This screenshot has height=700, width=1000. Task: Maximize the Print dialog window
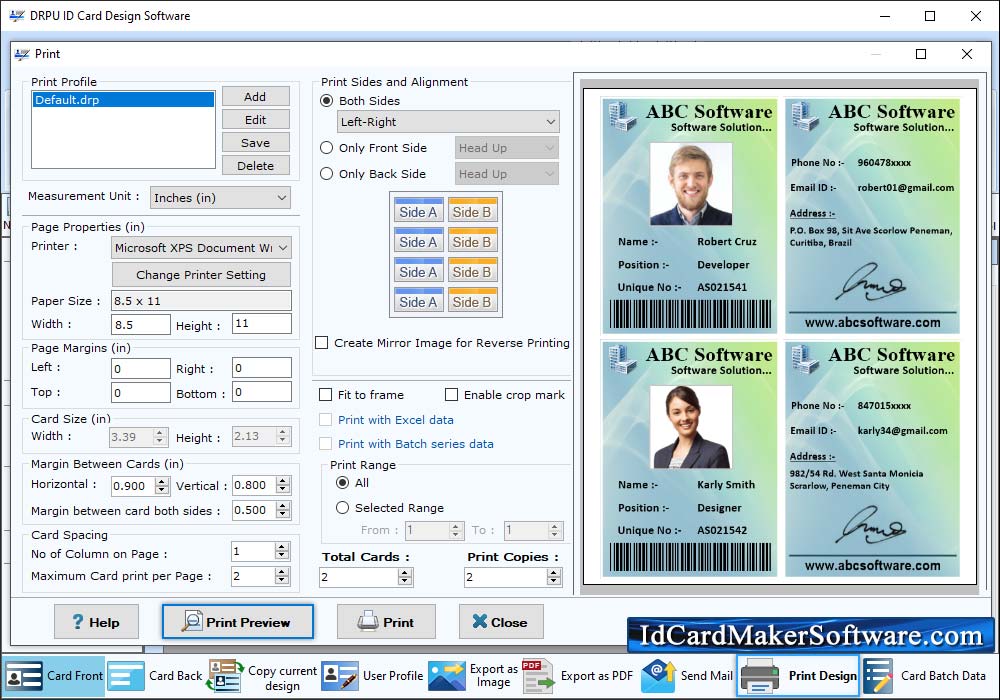tap(921, 54)
